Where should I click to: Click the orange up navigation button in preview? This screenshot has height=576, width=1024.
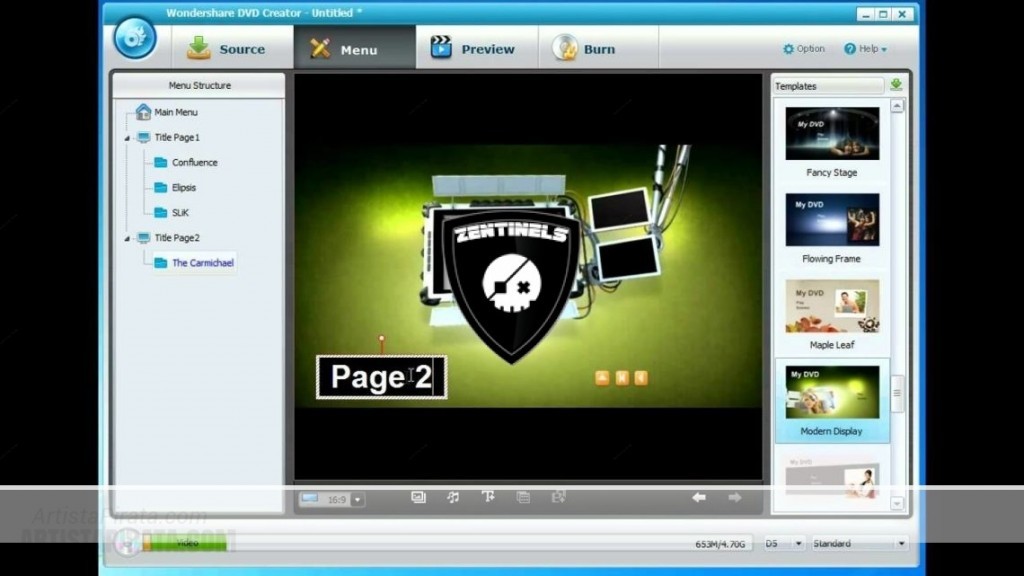click(x=602, y=378)
